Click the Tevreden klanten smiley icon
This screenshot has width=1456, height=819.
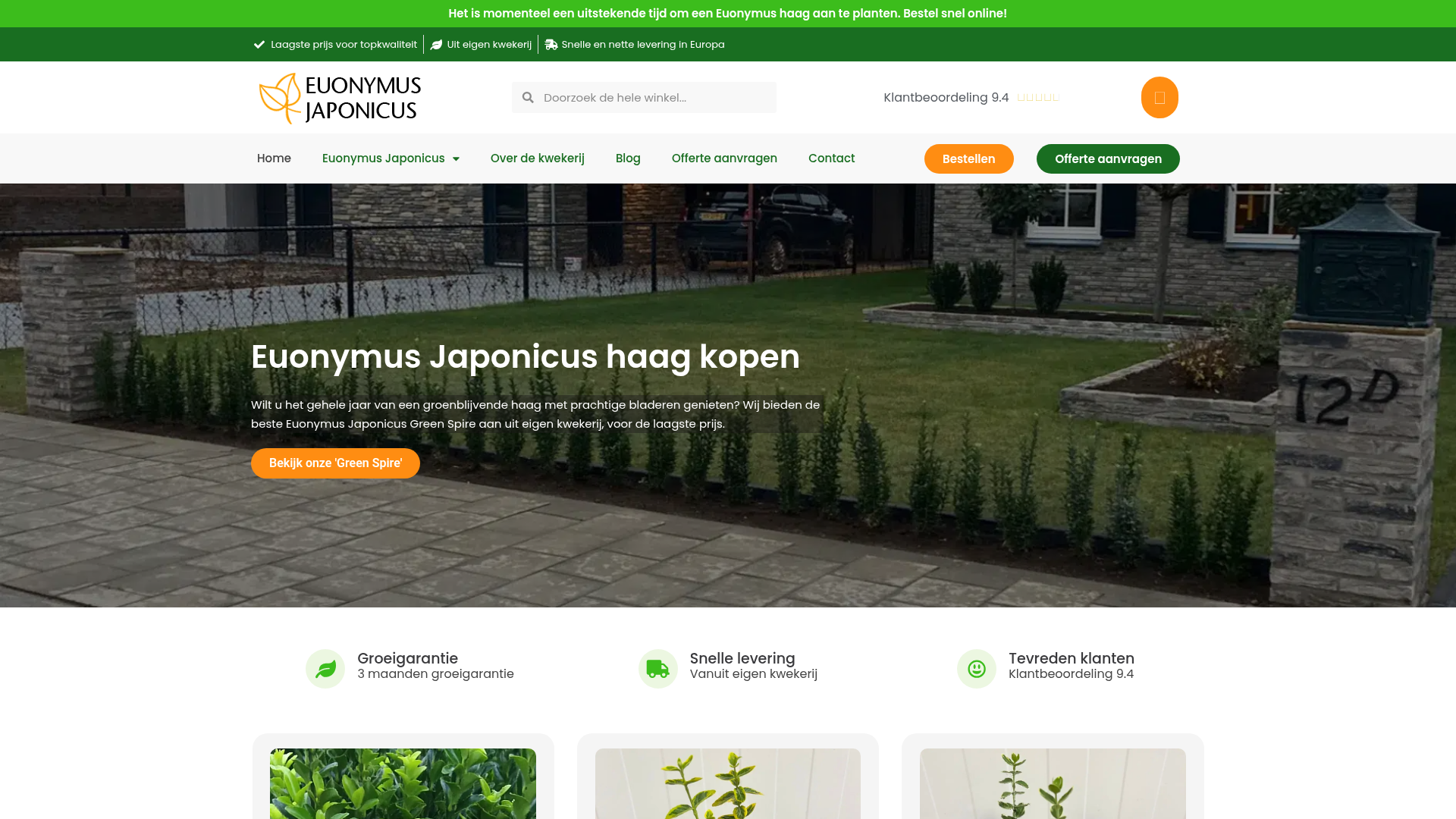[977, 669]
